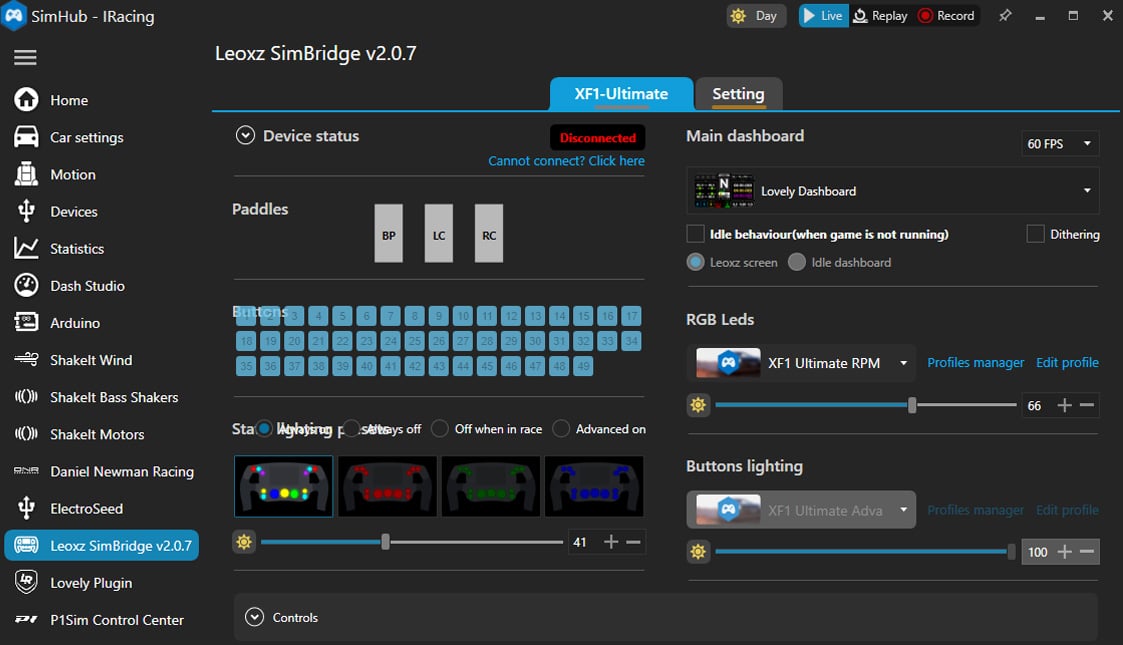
Task: Click Buttons lighting brightness sun icon
Action: 698,551
